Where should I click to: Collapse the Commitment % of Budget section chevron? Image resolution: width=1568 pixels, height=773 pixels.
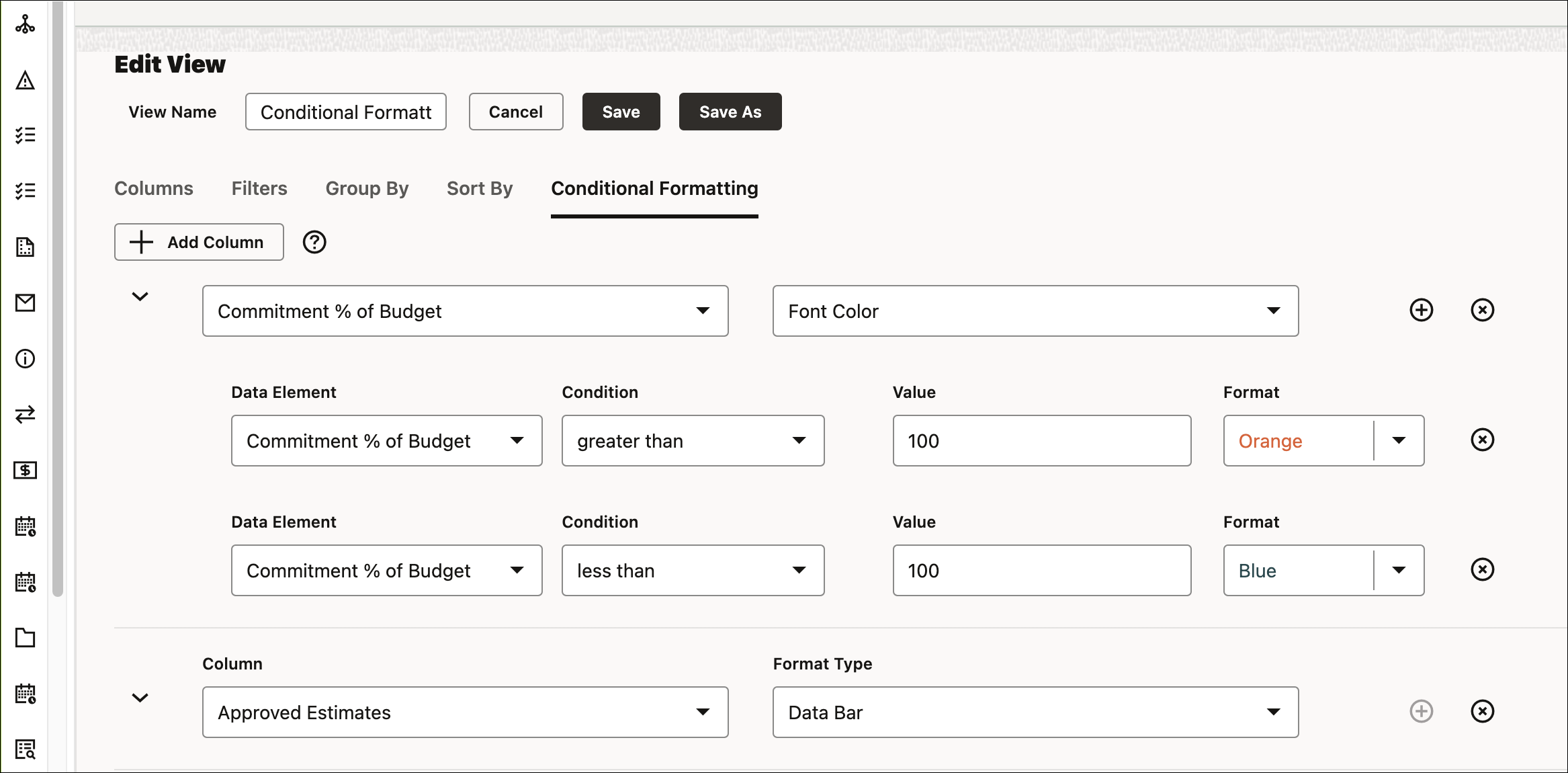point(140,296)
